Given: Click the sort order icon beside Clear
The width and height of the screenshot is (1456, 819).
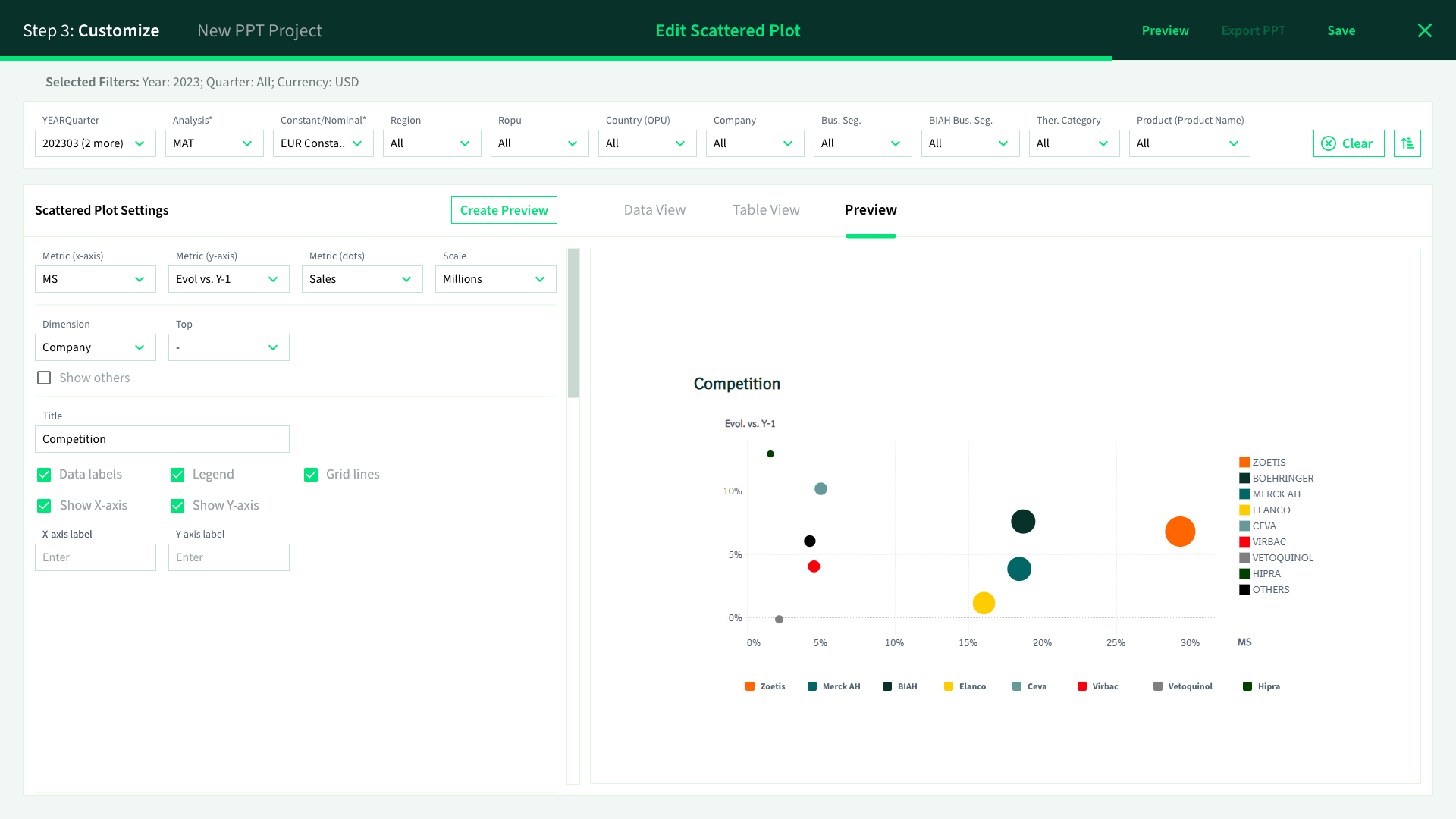Looking at the screenshot, I should point(1407,143).
